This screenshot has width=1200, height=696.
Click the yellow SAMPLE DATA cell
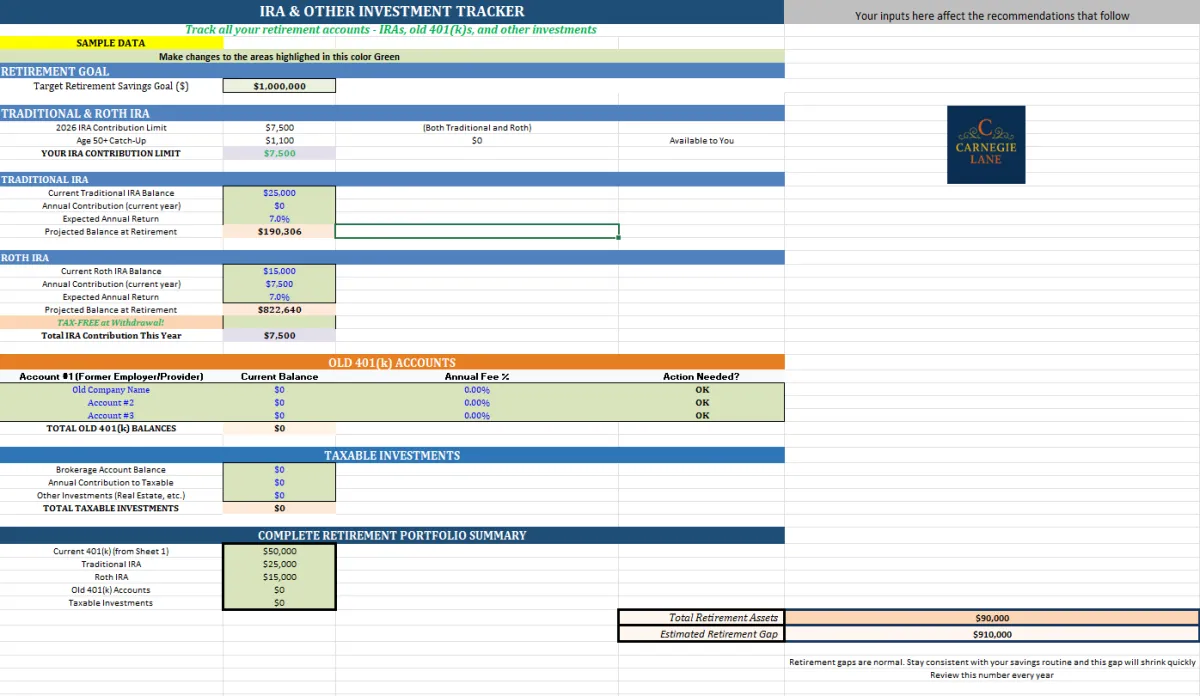pos(111,43)
